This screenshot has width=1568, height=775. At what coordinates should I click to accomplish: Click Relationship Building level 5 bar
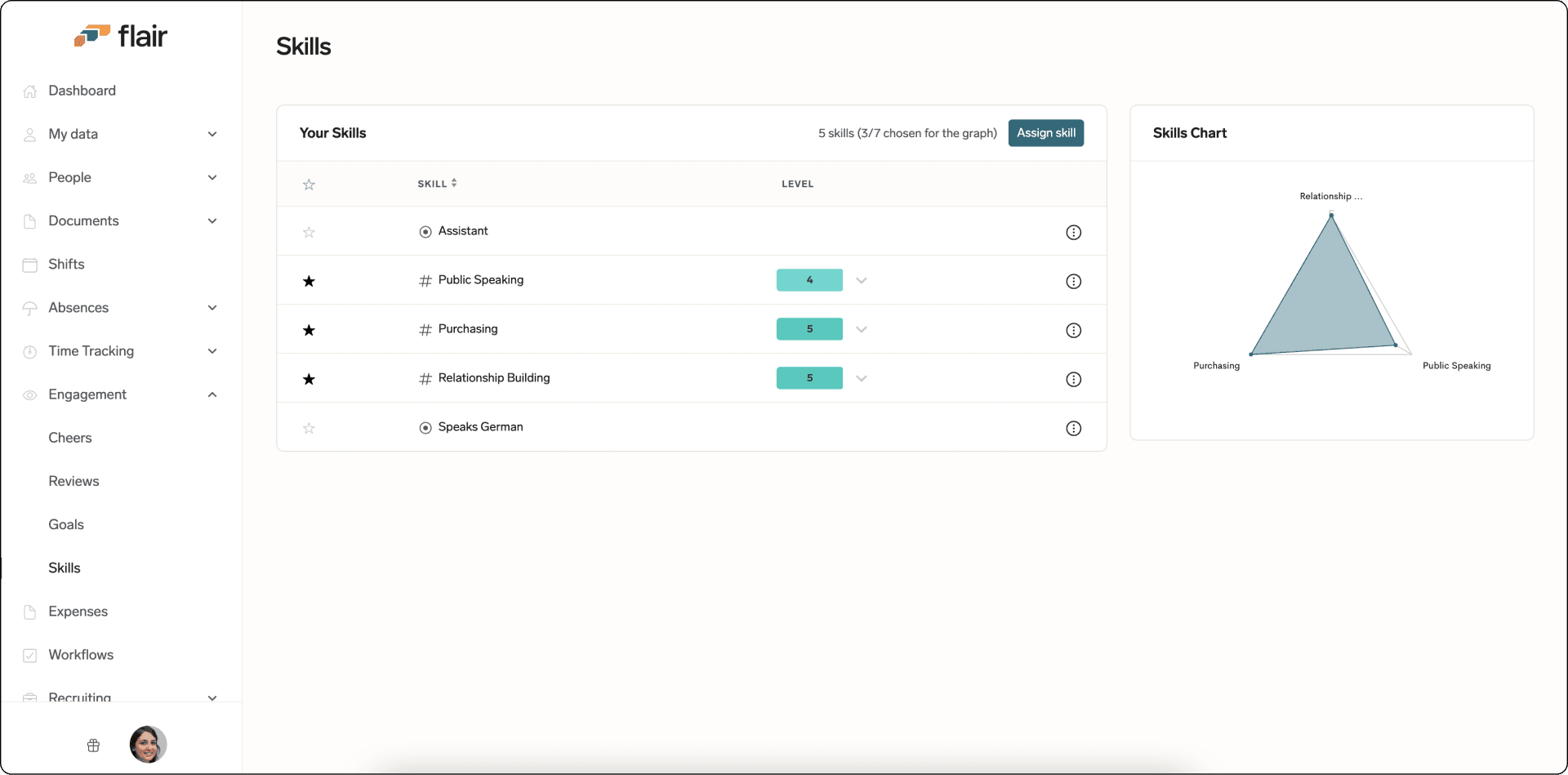coord(809,378)
